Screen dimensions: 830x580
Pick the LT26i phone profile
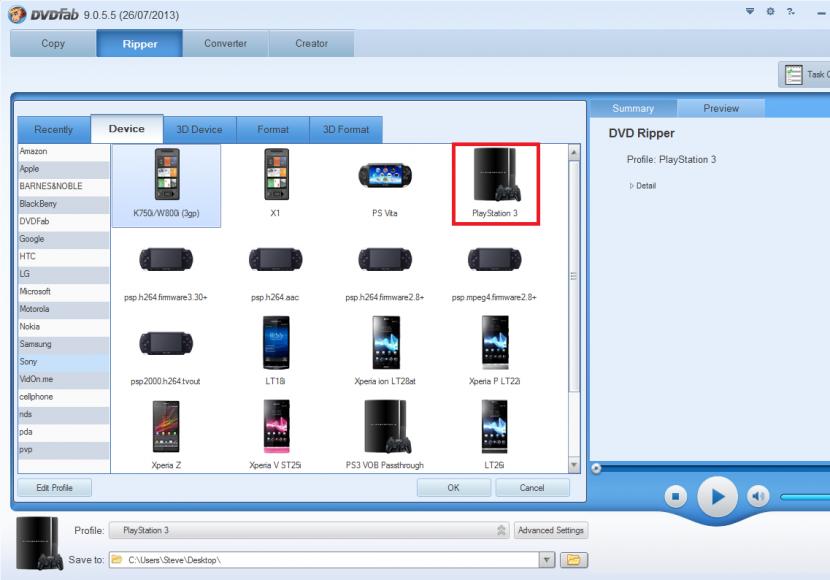point(494,434)
